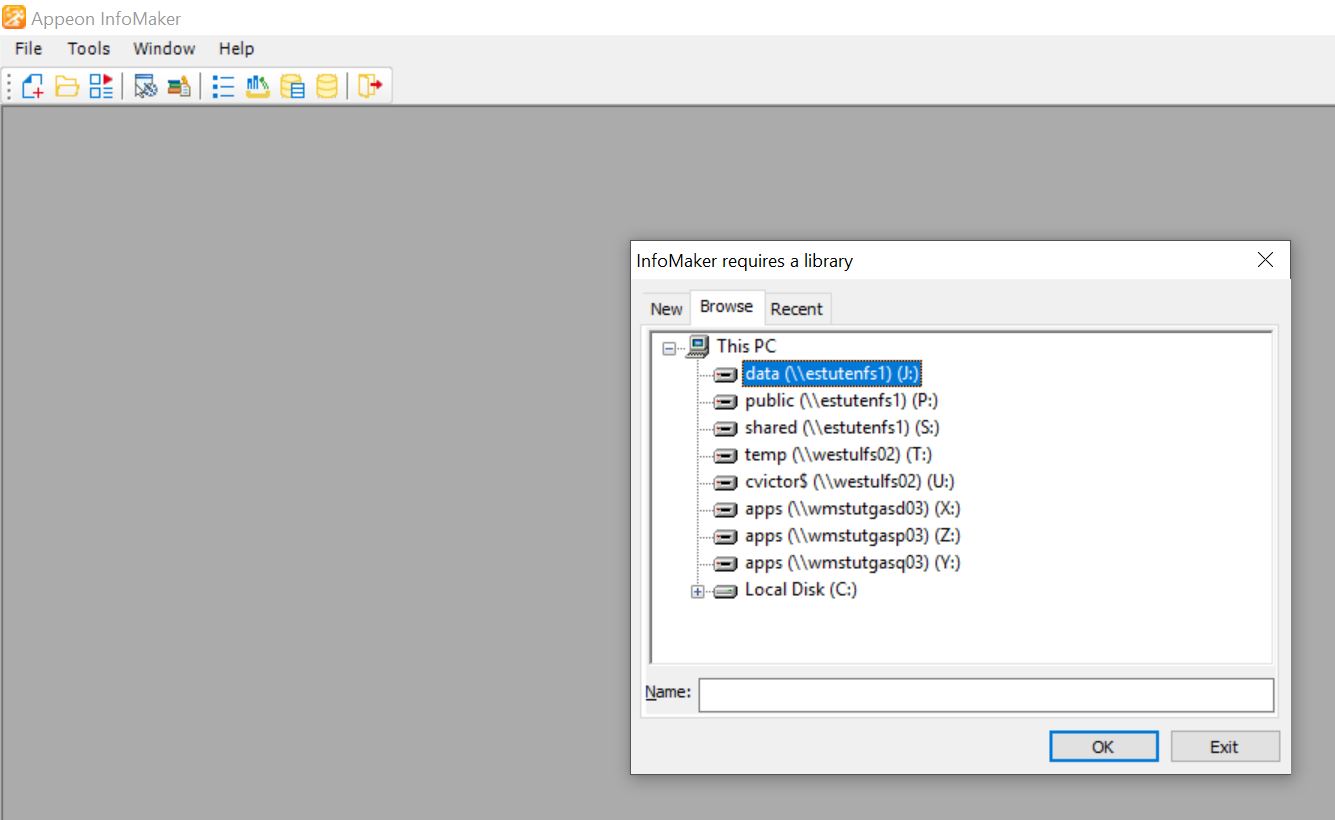Click the Exit button in dialog
The image size is (1335, 820).
pyautogui.click(x=1224, y=746)
